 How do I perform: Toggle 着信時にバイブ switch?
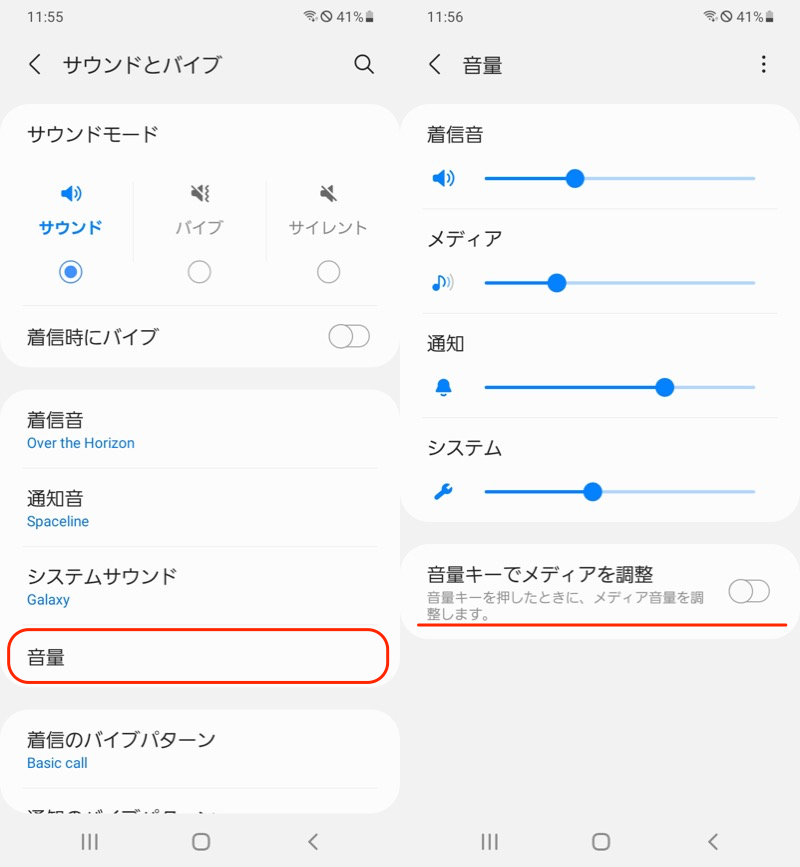[349, 337]
